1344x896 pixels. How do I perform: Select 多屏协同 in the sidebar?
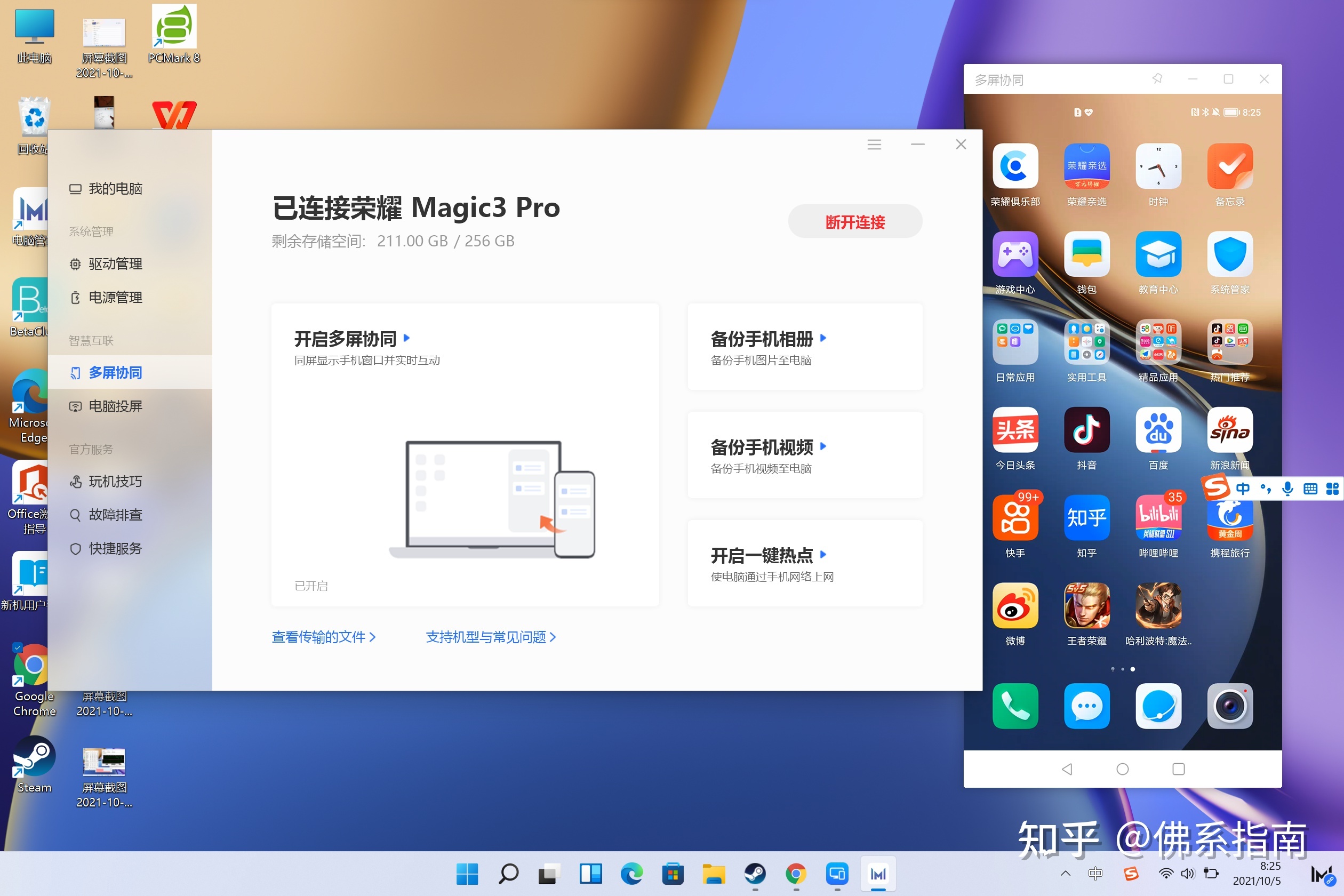click(130, 373)
